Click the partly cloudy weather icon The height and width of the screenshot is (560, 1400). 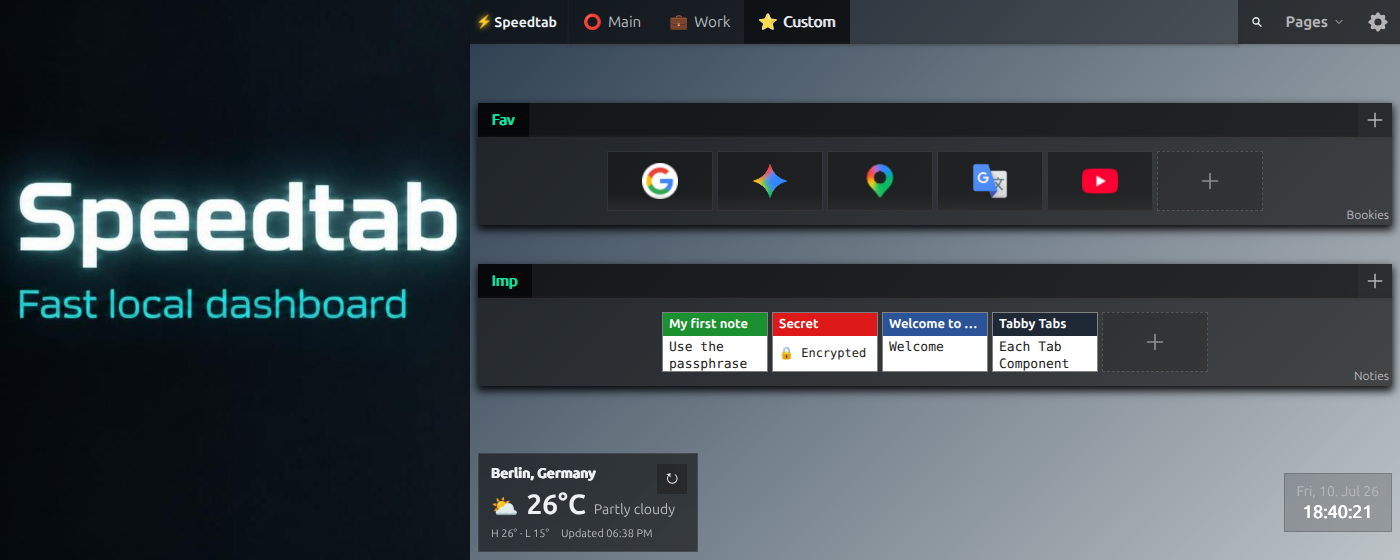505,506
